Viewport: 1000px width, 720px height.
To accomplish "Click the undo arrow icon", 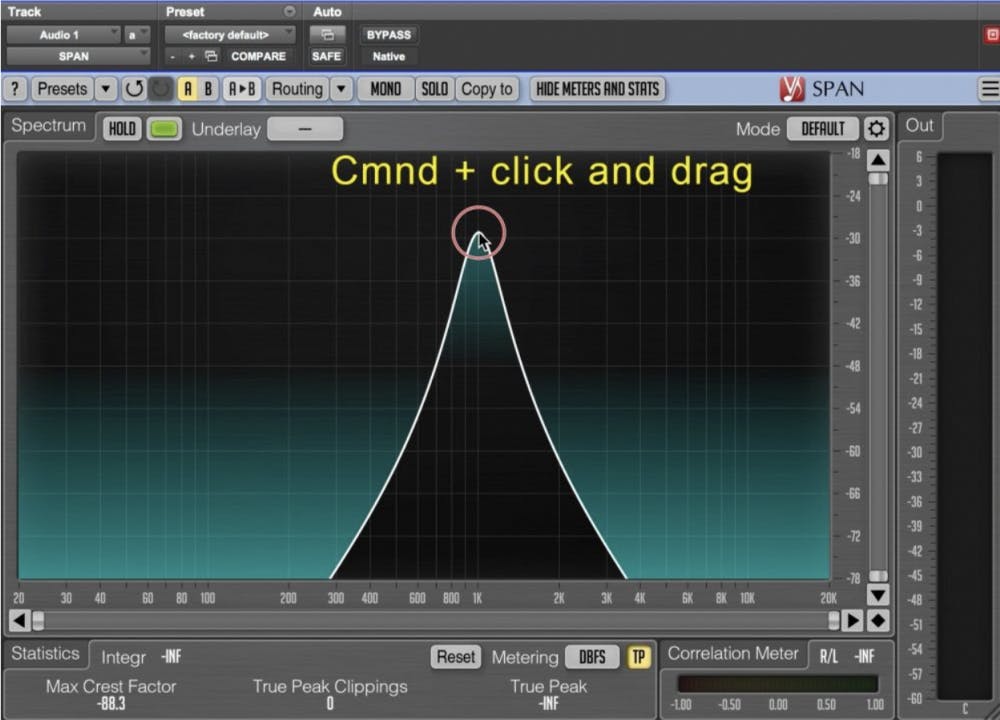I will [134, 89].
